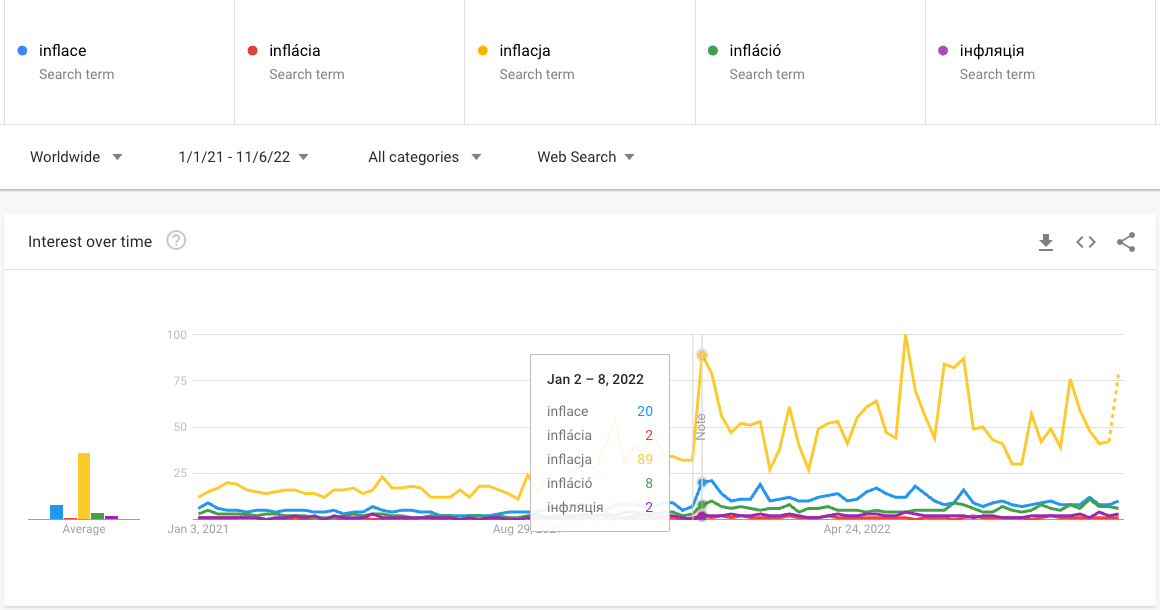Click the blue average bar for inflace

(x=57, y=512)
